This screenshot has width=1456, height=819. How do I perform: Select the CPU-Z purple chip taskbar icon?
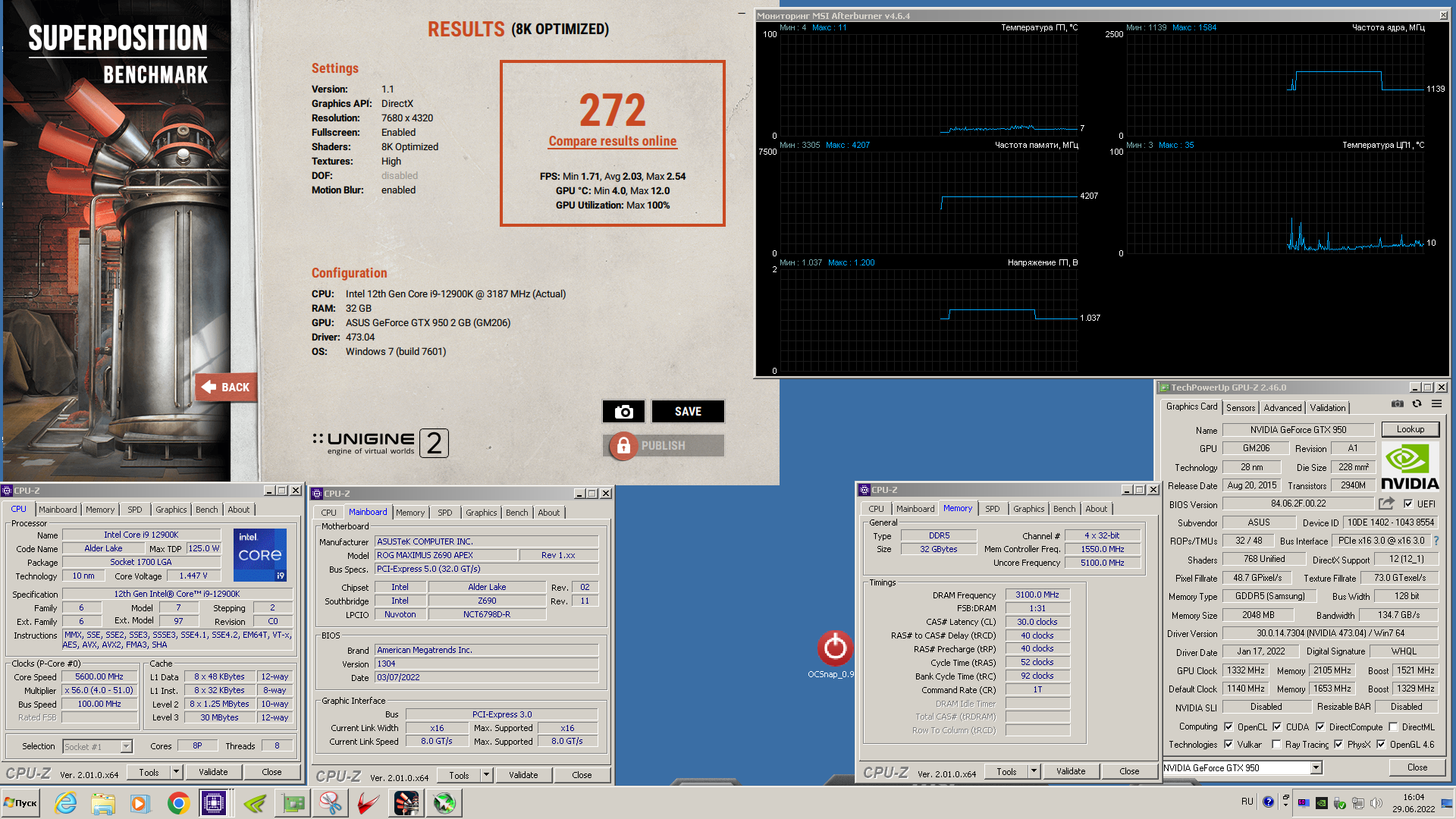point(215,803)
